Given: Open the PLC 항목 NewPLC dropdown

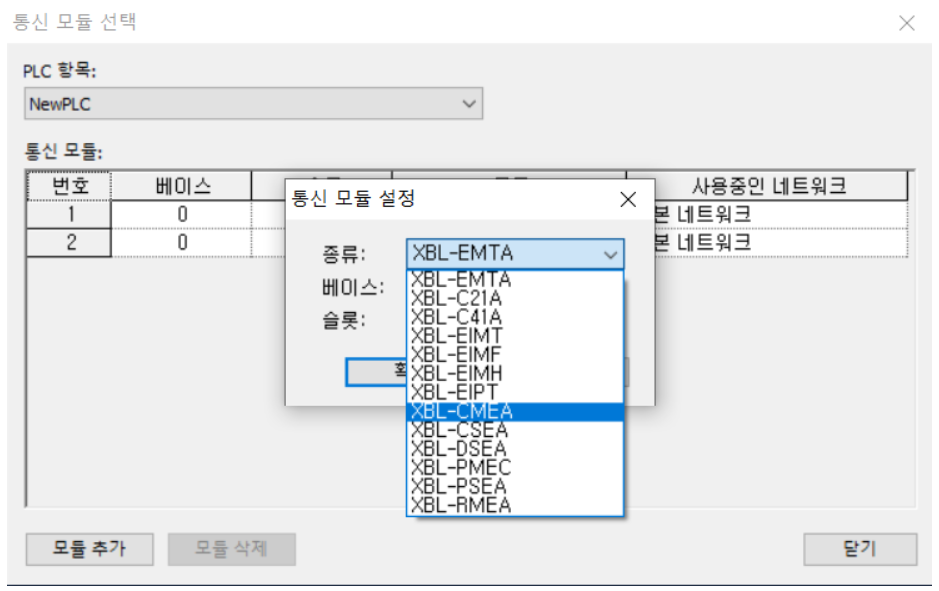Looking at the screenshot, I should click(x=467, y=104).
